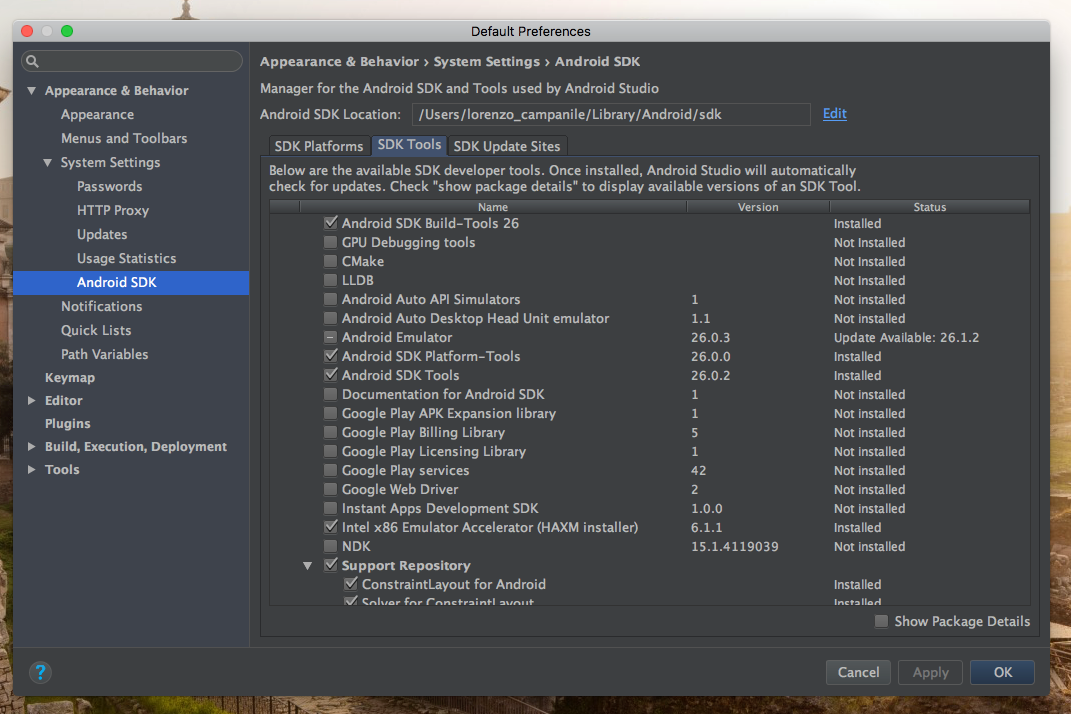1071x714 pixels.
Task: Sort the table by Version column
Action: [x=757, y=207]
